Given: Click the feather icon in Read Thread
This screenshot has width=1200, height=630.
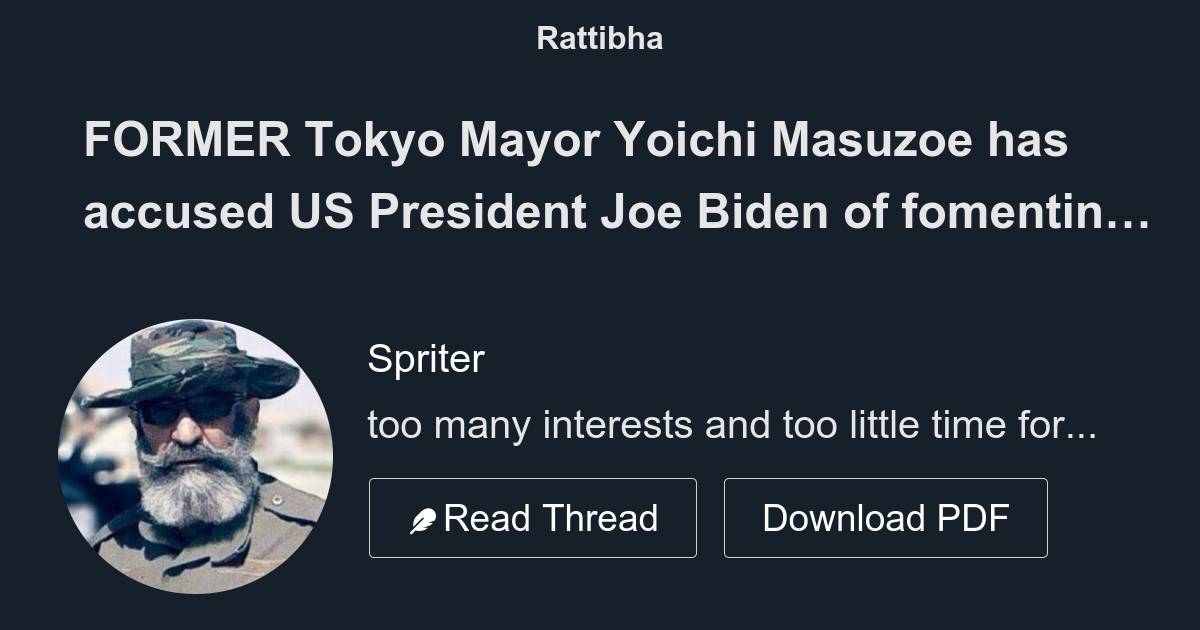Looking at the screenshot, I should (423, 520).
